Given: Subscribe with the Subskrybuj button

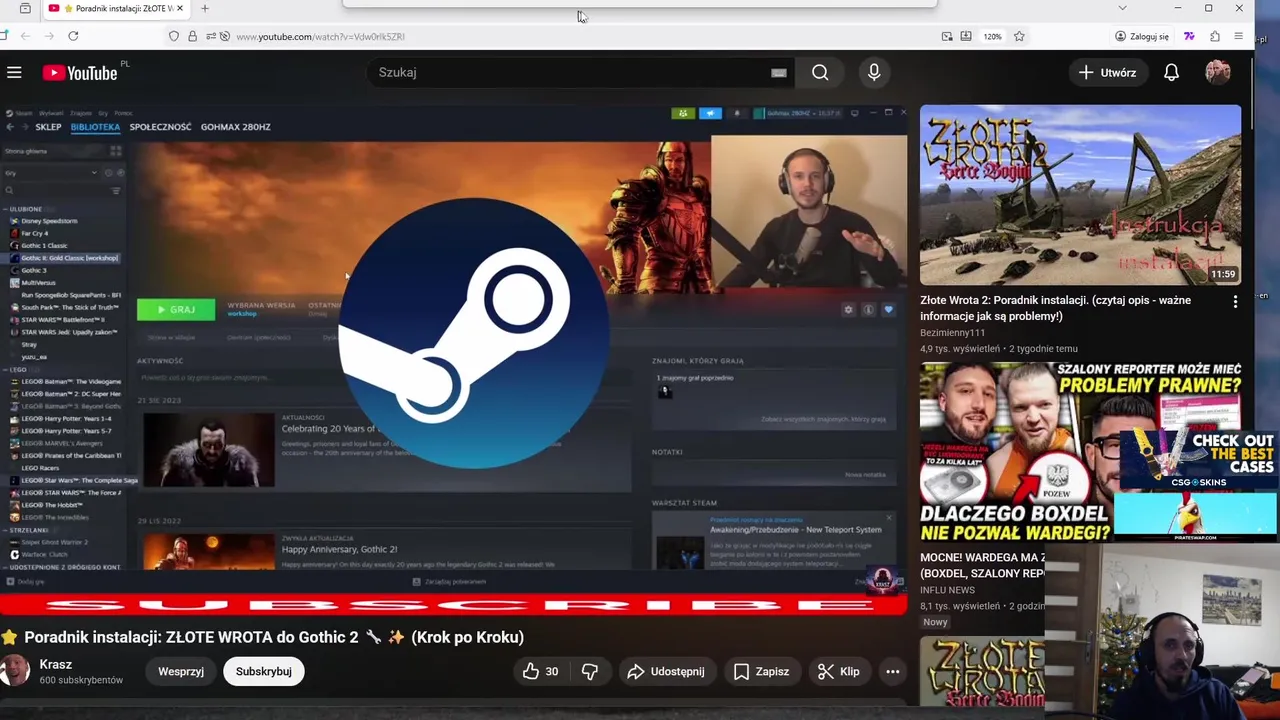Looking at the screenshot, I should click(264, 671).
